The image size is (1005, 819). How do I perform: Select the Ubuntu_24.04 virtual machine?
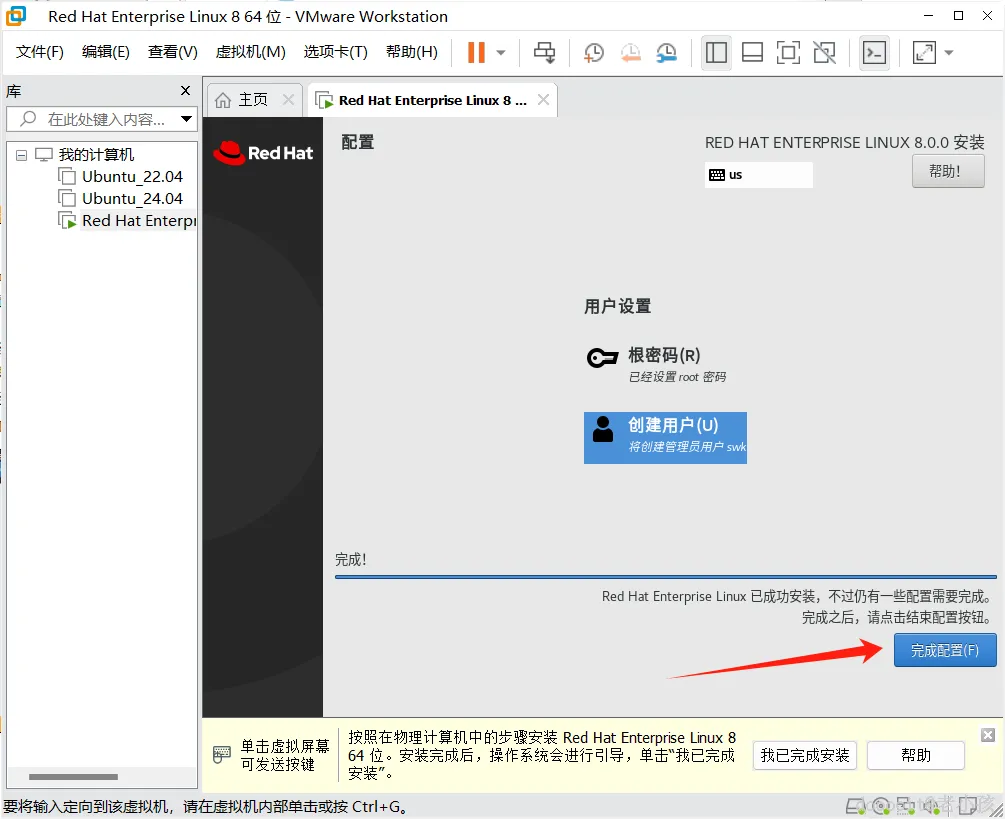[132, 199]
